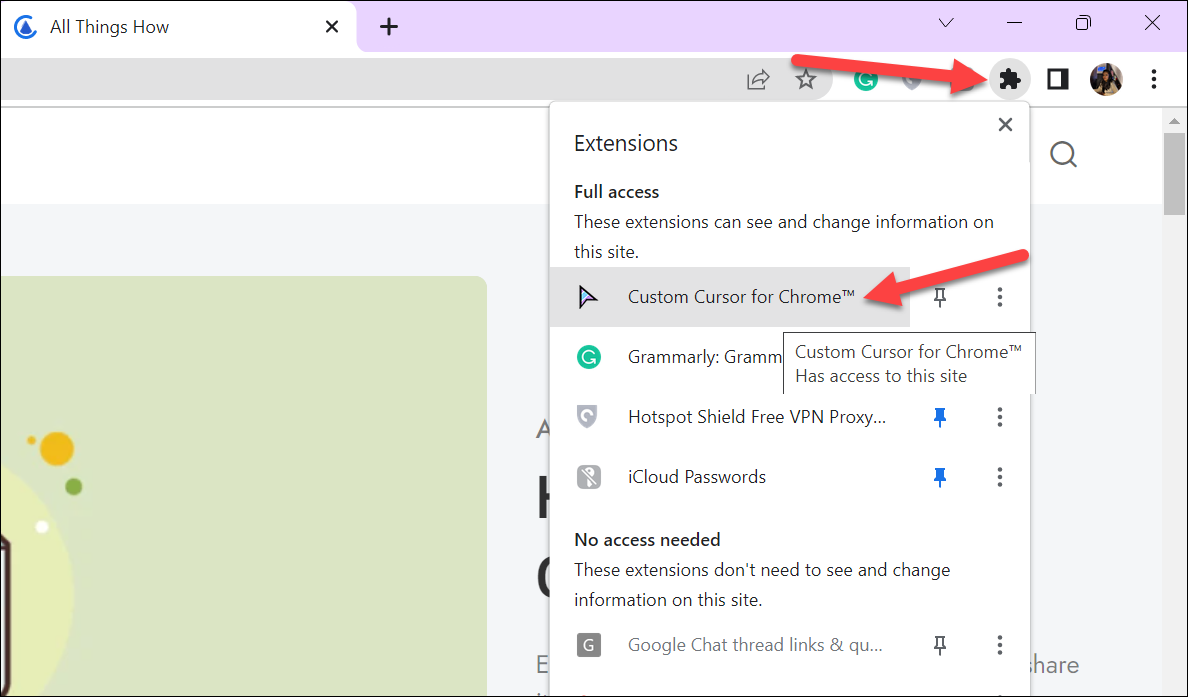Minimize the Chrome window
Image resolution: width=1188 pixels, height=697 pixels.
[x=1014, y=23]
